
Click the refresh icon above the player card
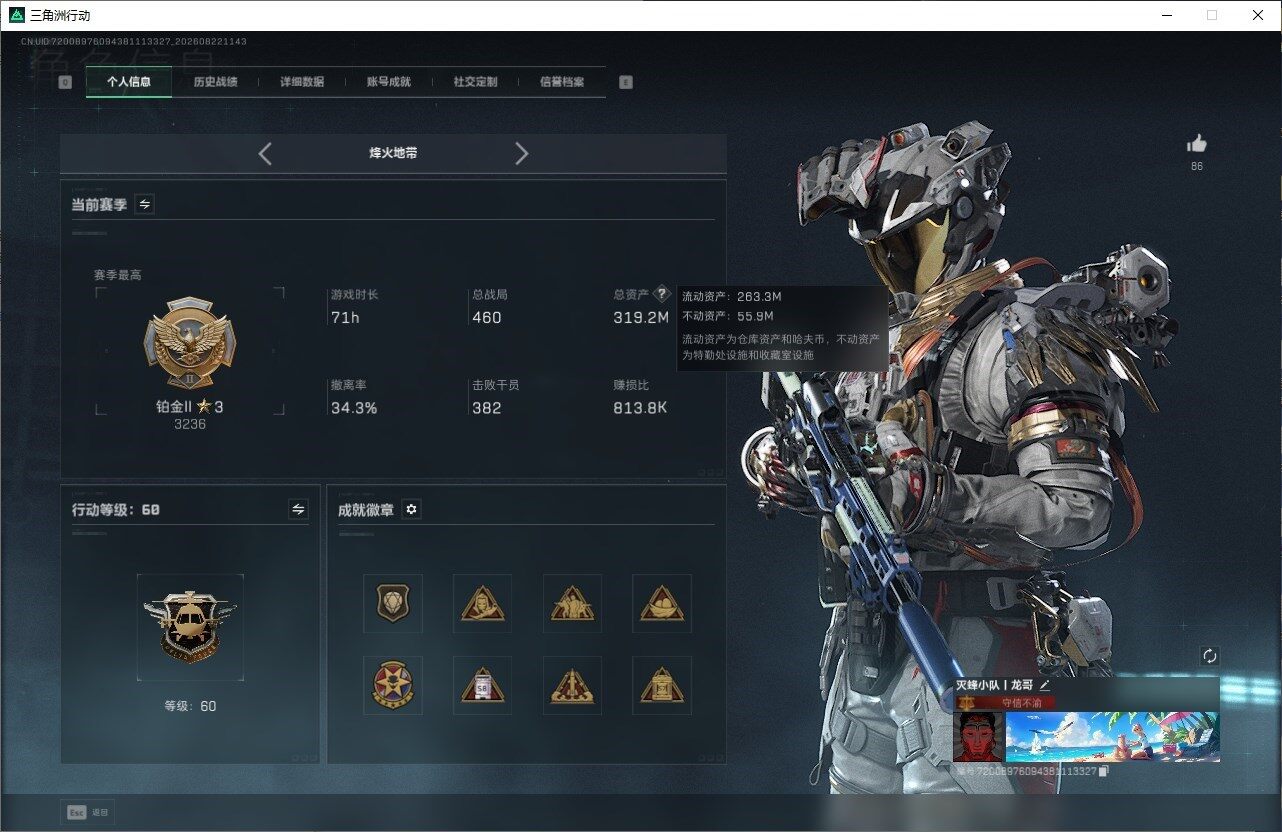(1210, 656)
